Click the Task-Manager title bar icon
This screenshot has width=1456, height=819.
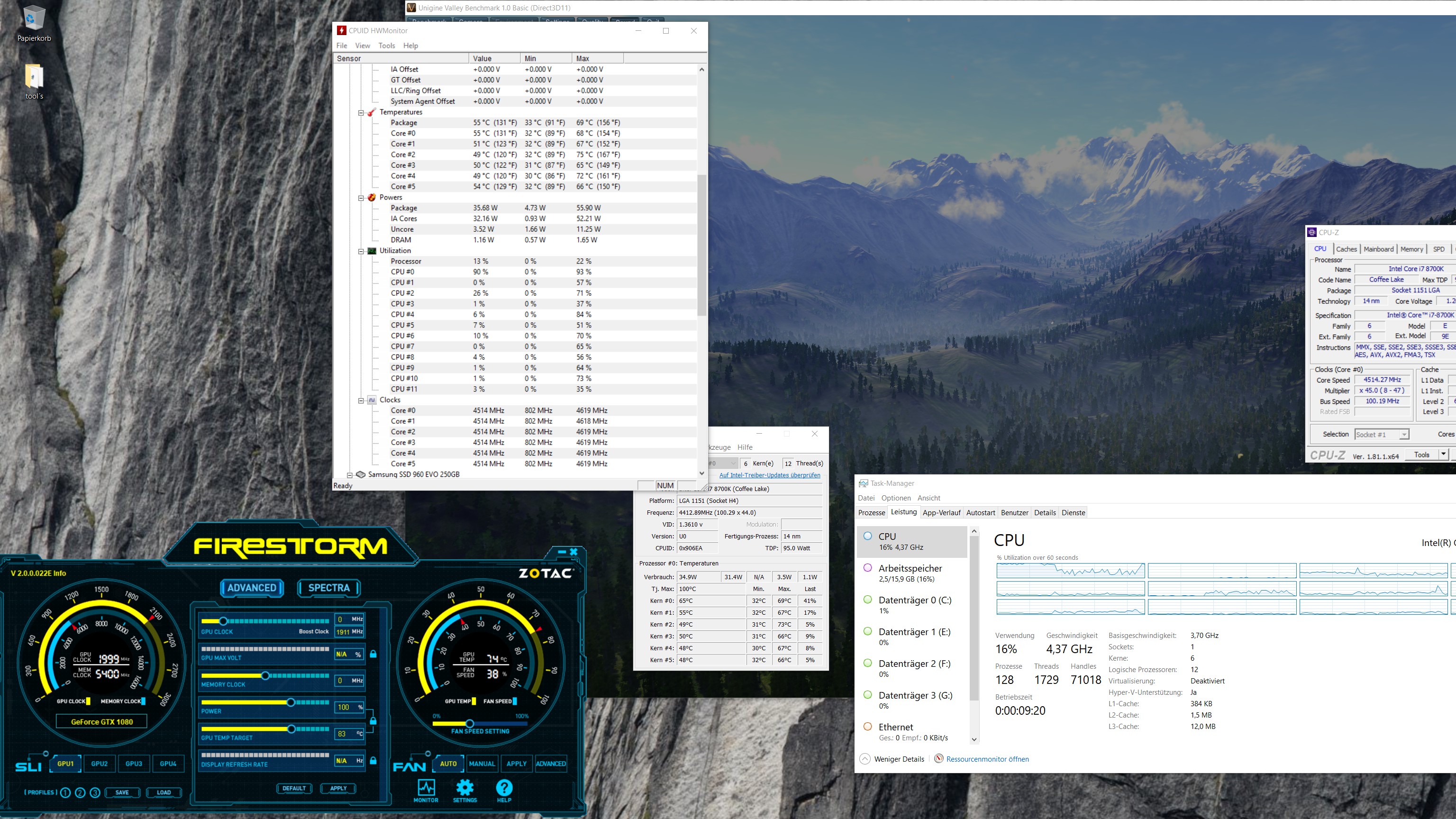coord(863,483)
